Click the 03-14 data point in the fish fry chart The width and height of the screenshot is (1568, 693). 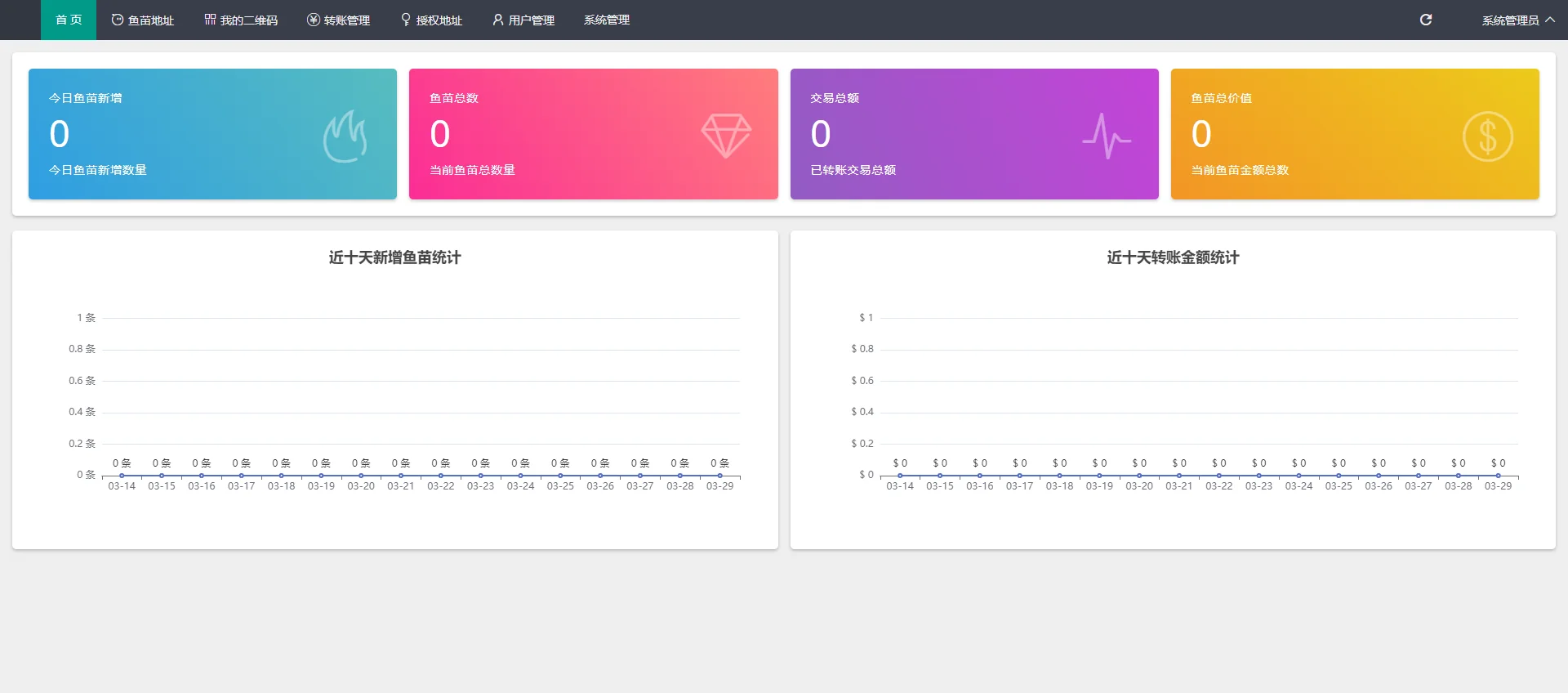[x=122, y=476]
